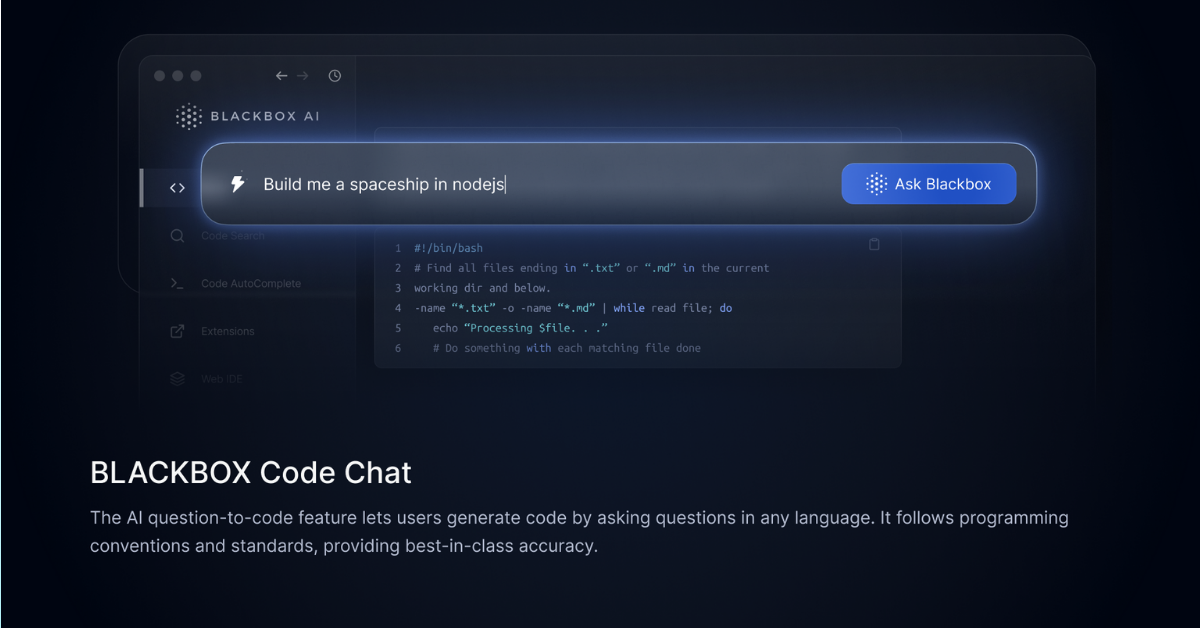Click the Blackbox AI dotted logo
This screenshot has width=1200, height=628.
click(x=188, y=116)
